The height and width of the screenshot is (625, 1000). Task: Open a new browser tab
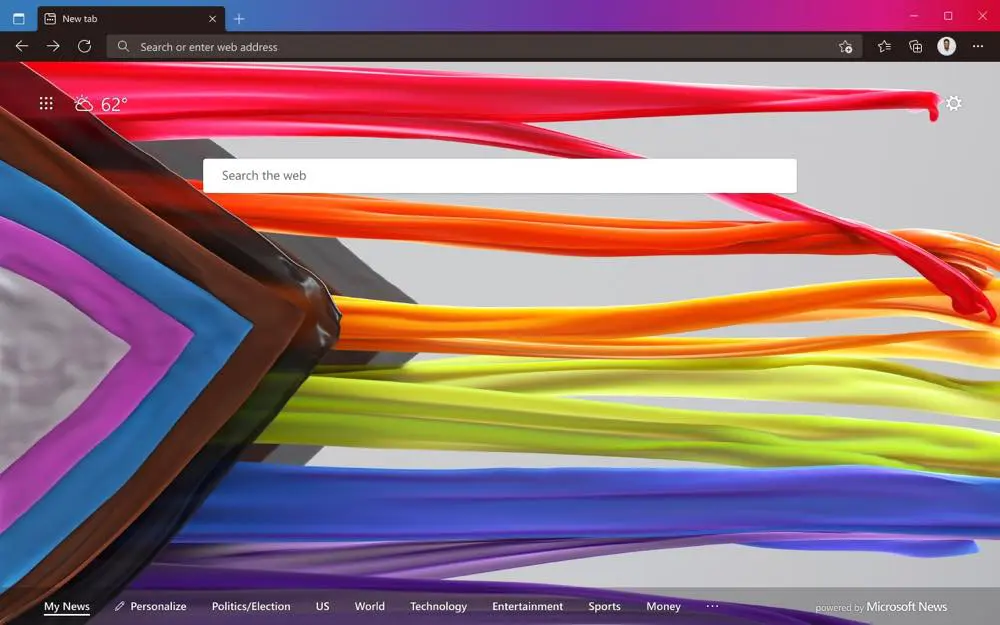(x=238, y=17)
